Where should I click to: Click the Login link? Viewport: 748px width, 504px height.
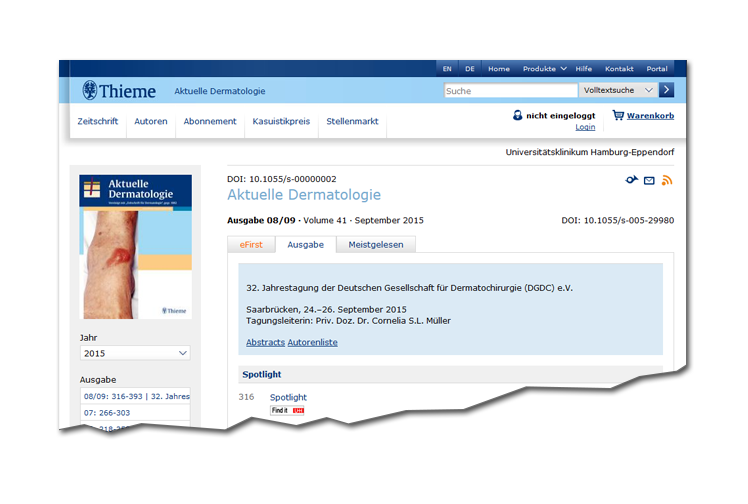pos(585,127)
